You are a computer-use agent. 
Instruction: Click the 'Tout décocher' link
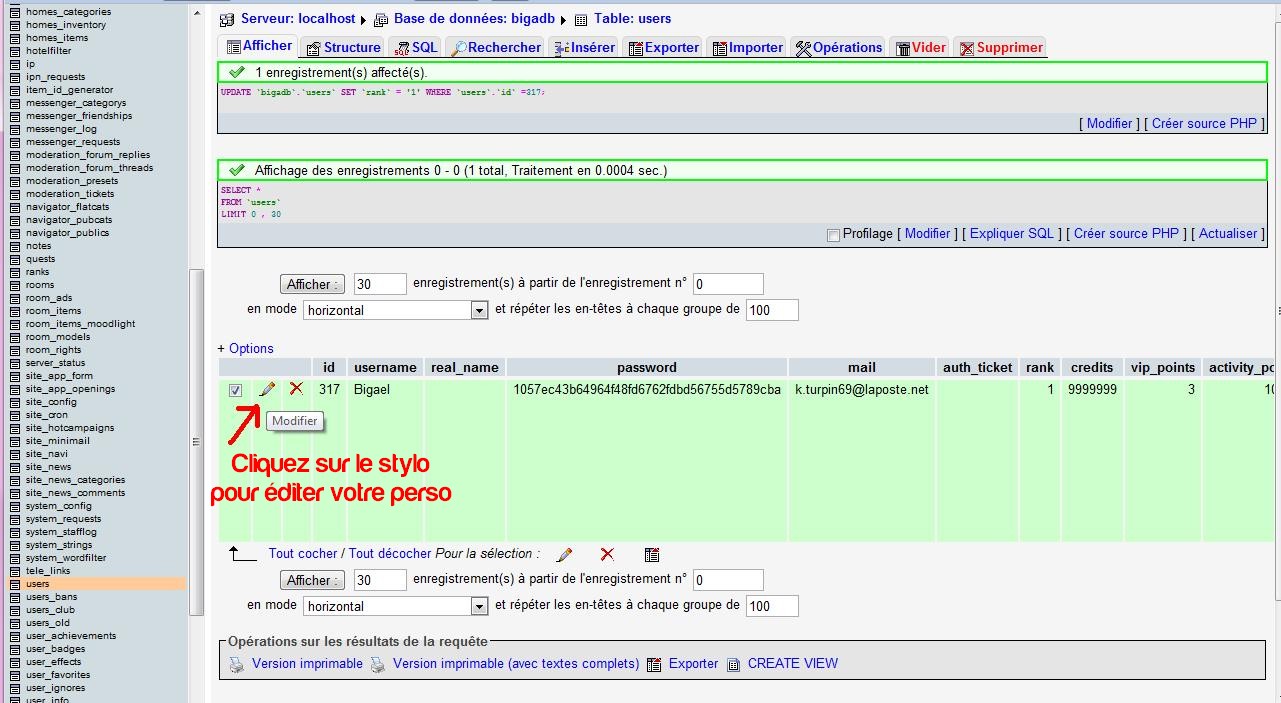[x=390, y=553]
